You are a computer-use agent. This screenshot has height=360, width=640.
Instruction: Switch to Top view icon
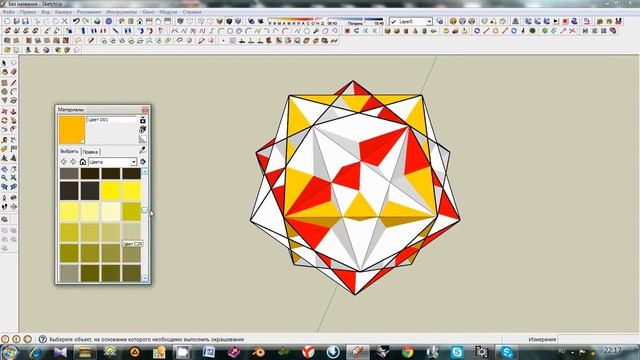(131, 21)
